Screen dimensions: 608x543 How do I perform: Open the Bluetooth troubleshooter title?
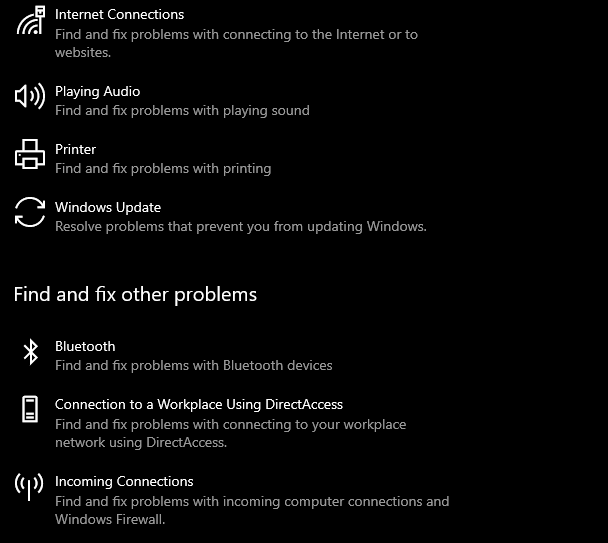tap(85, 346)
